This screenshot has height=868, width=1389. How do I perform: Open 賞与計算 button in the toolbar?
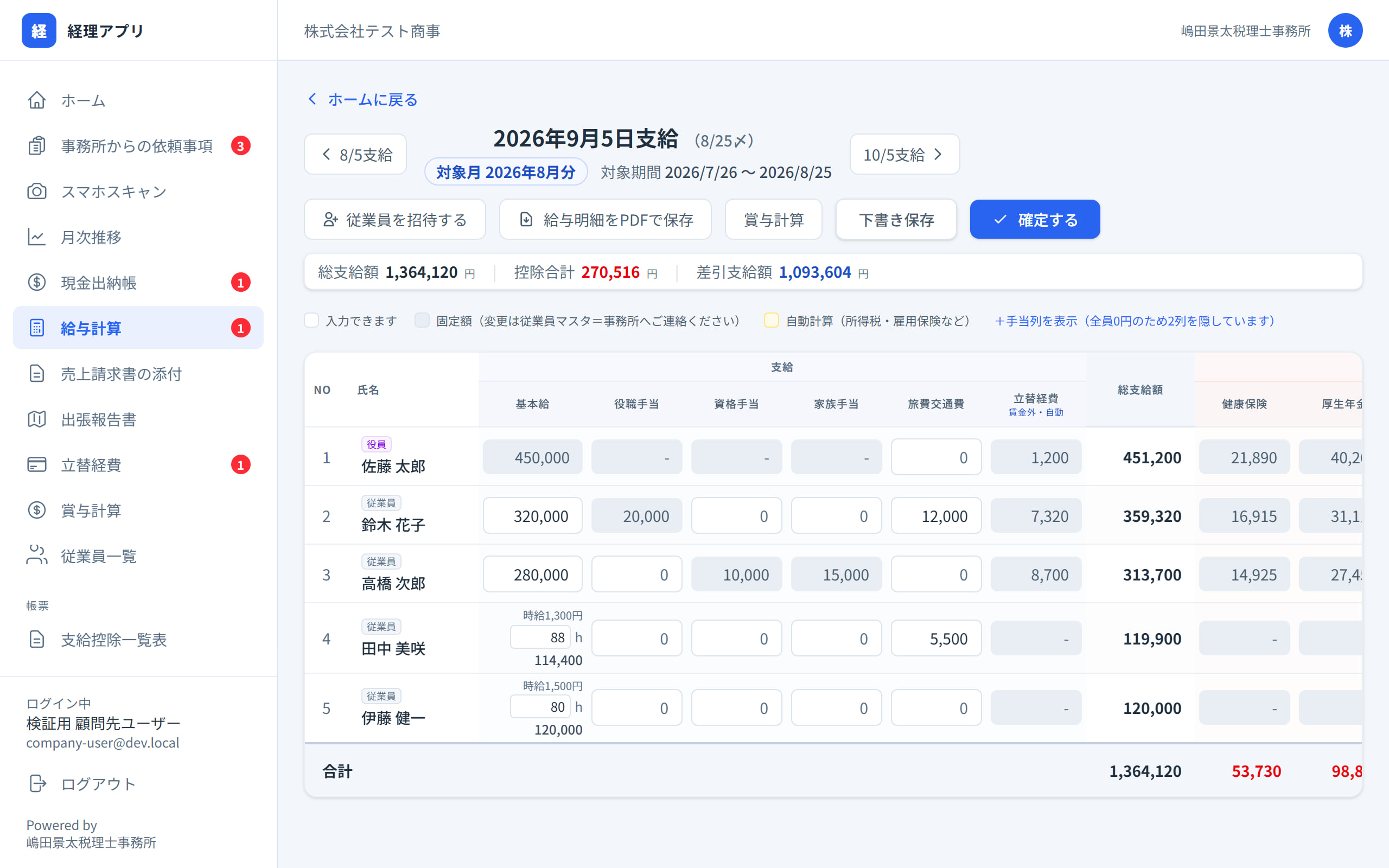(773, 219)
